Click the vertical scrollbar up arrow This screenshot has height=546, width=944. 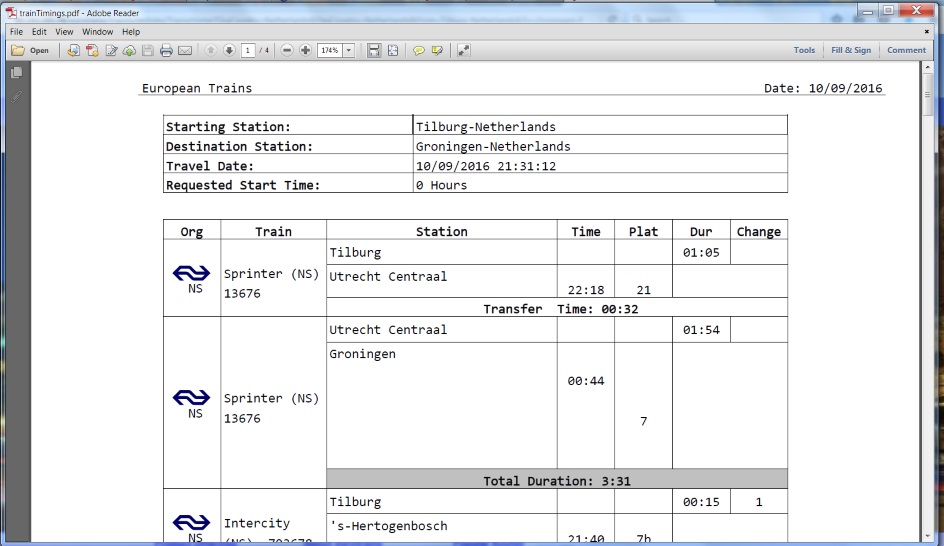(x=927, y=67)
